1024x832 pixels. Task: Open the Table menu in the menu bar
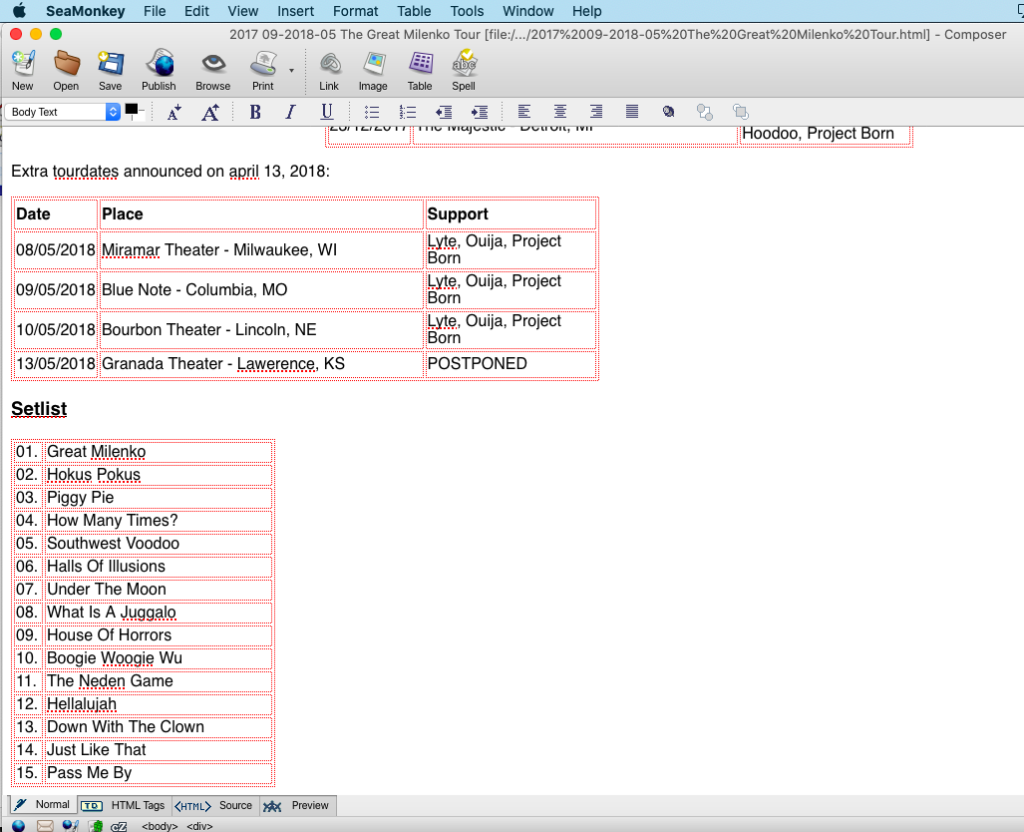click(414, 11)
